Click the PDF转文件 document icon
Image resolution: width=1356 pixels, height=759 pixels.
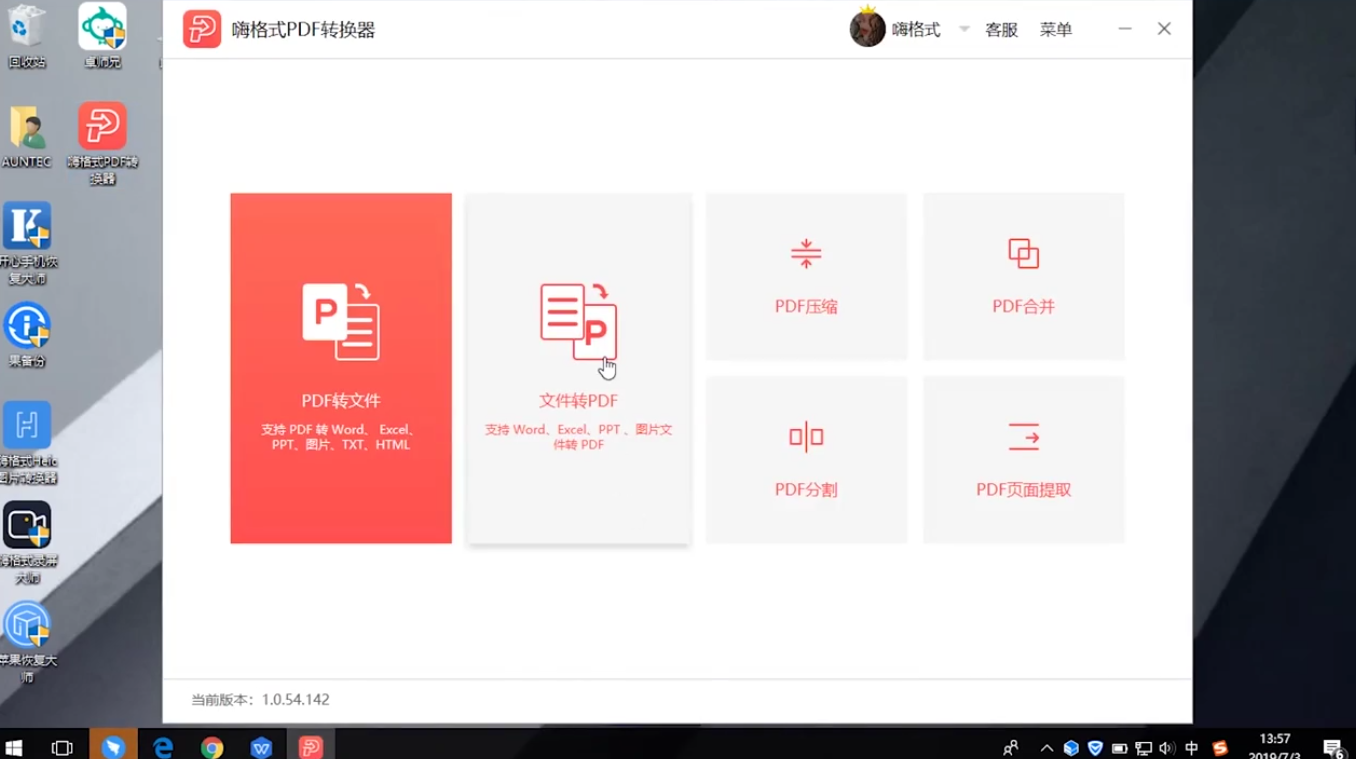pos(341,321)
